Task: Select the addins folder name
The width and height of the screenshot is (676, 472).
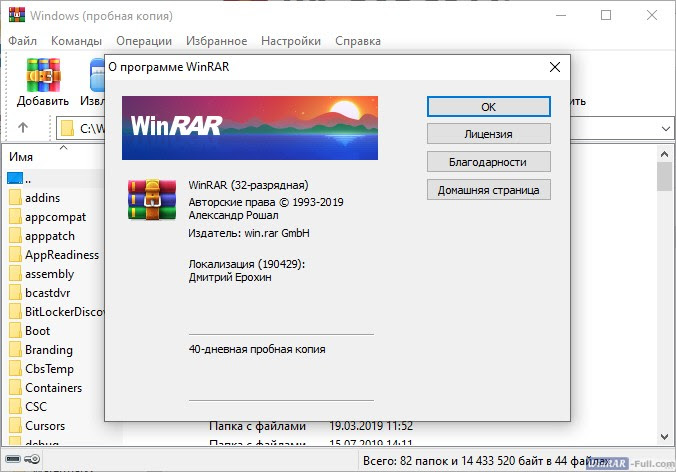Action: click(x=42, y=198)
